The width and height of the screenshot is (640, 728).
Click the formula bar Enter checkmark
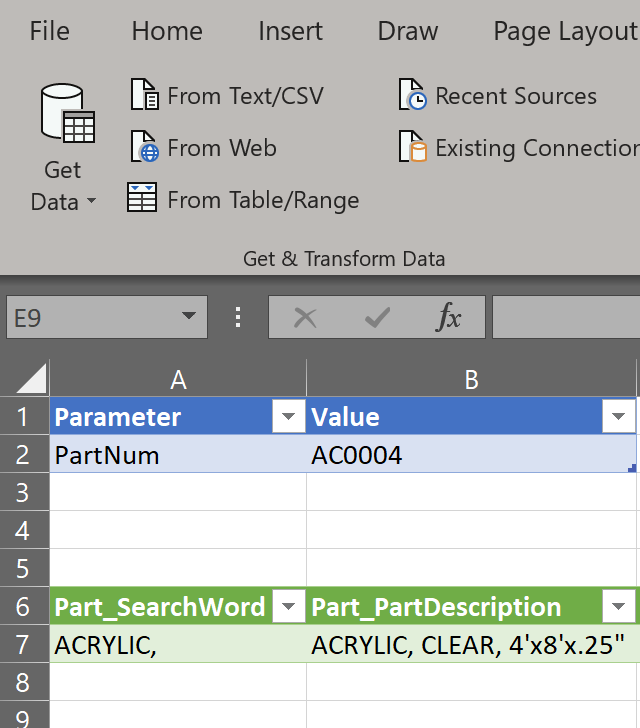(x=377, y=318)
